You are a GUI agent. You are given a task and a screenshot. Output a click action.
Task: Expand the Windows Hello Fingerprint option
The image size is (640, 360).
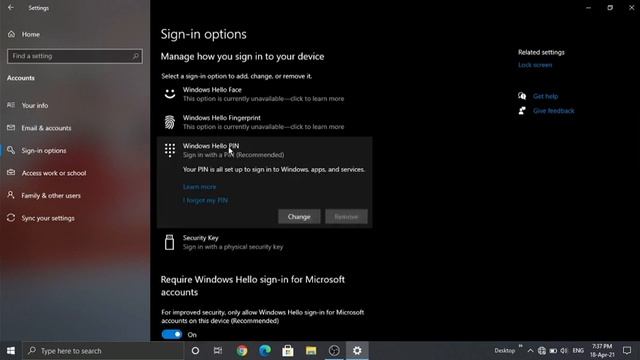point(264,122)
